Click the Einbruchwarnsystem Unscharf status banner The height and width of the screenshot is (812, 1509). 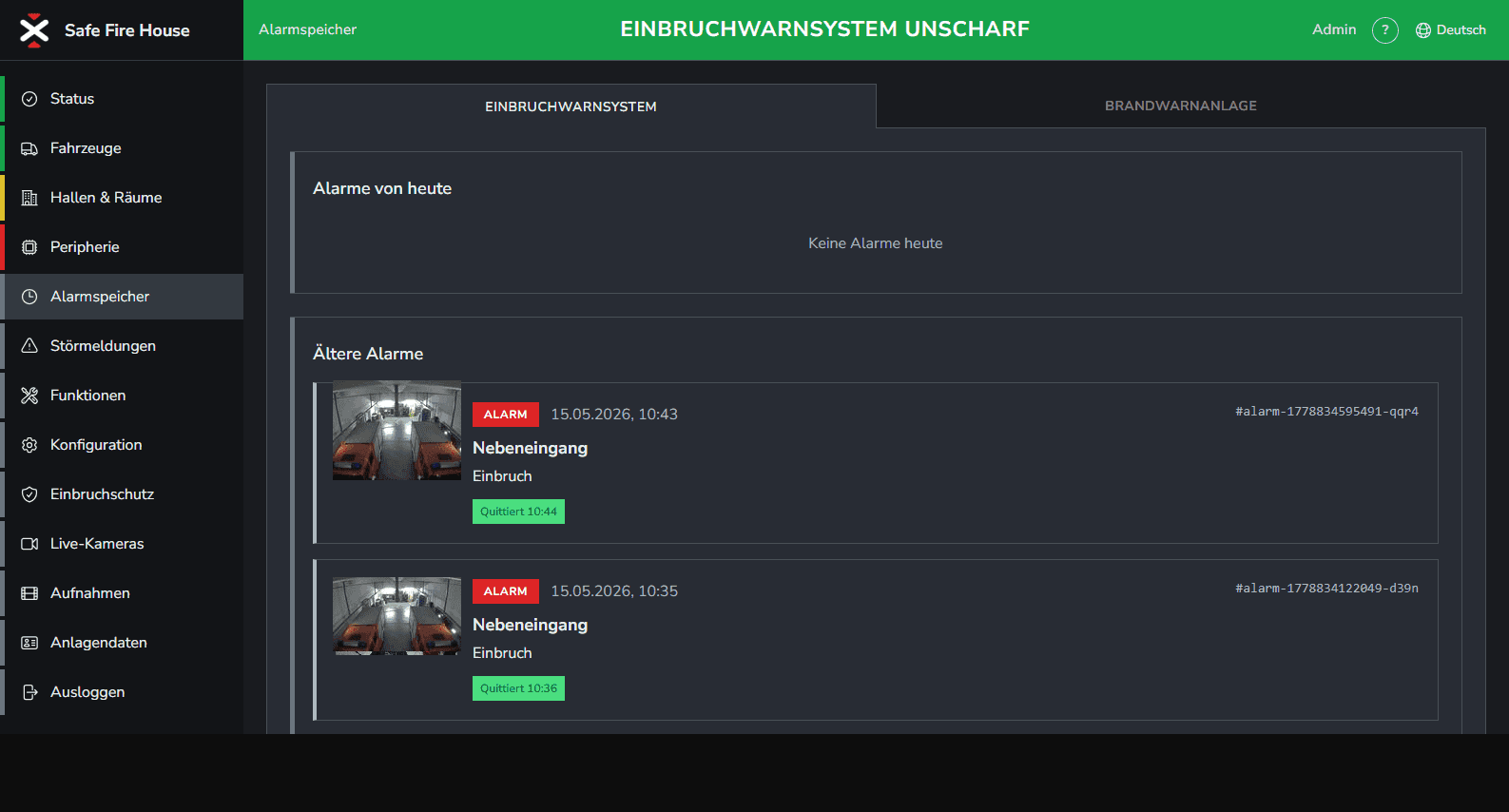[x=824, y=29]
